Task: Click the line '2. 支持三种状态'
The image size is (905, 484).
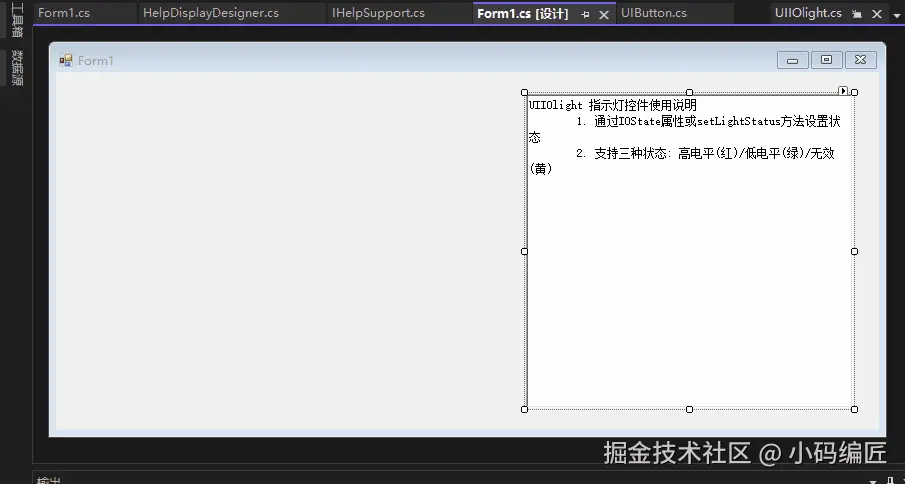Action: click(705, 153)
